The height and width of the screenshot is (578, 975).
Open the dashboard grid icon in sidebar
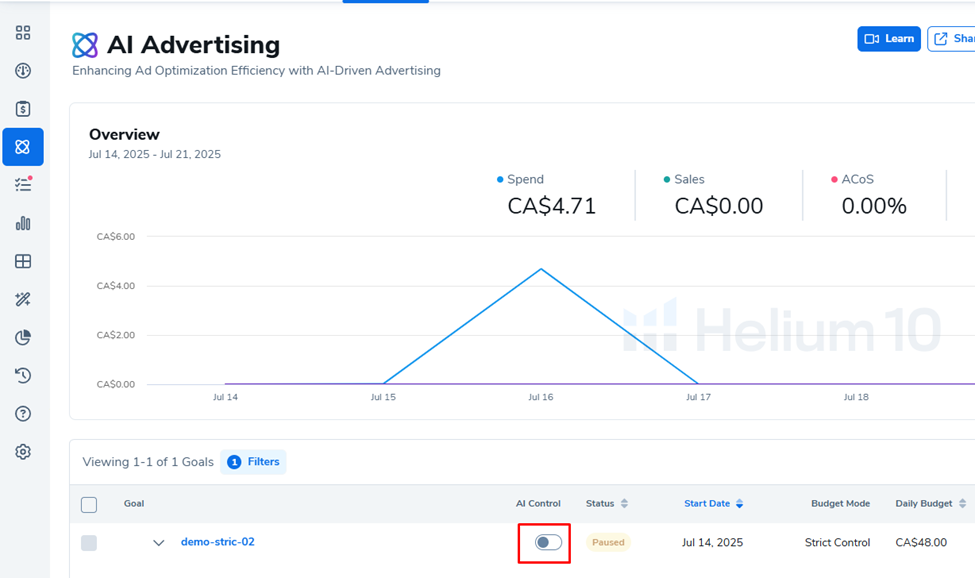[23, 33]
